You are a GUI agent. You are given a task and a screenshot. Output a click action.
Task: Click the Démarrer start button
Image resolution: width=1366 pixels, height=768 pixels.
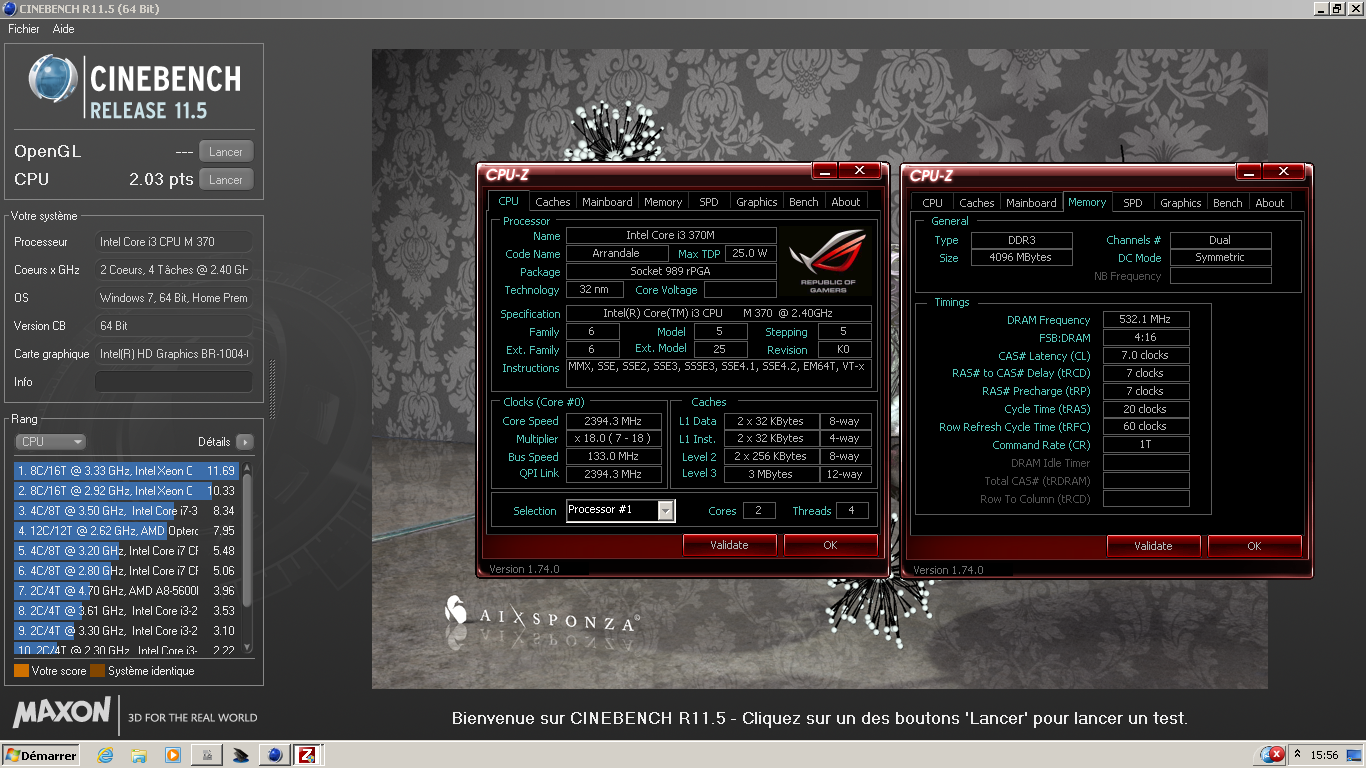tap(42, 755)
